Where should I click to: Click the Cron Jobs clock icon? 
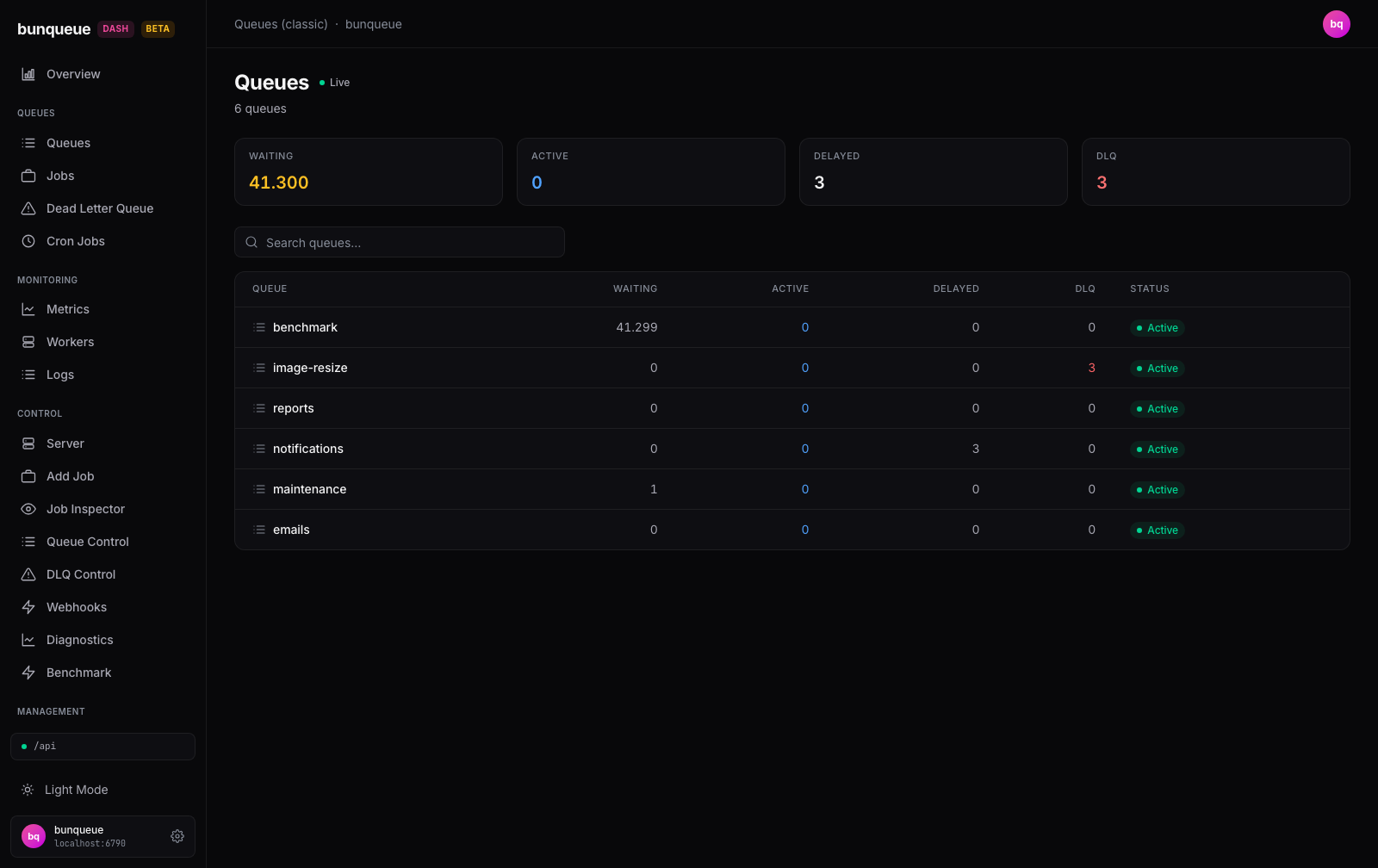[x=28, y=241]
